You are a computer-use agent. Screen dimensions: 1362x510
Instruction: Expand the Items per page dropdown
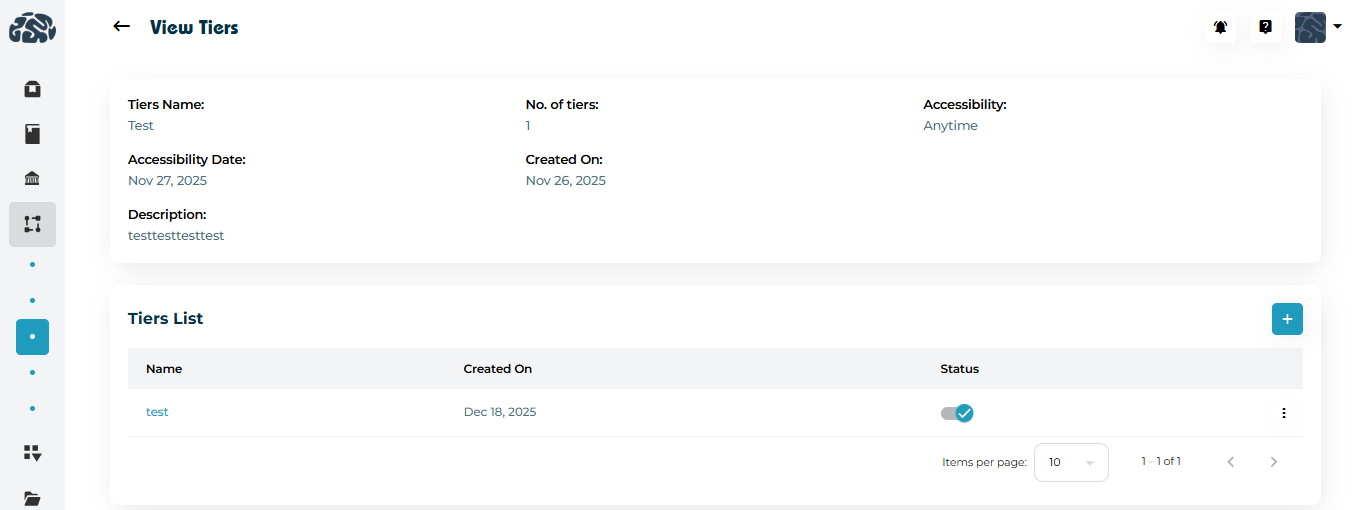tap(1071, 462)
